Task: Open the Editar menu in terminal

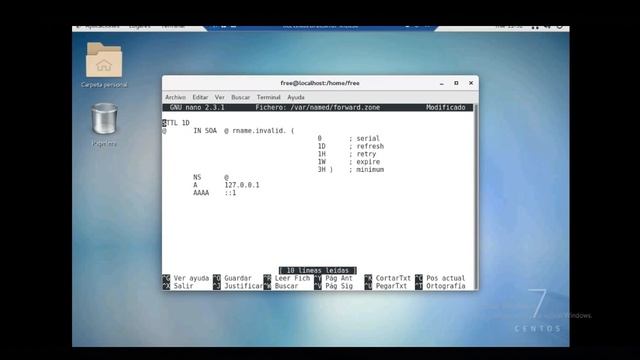Action: [x=200, y=97]
